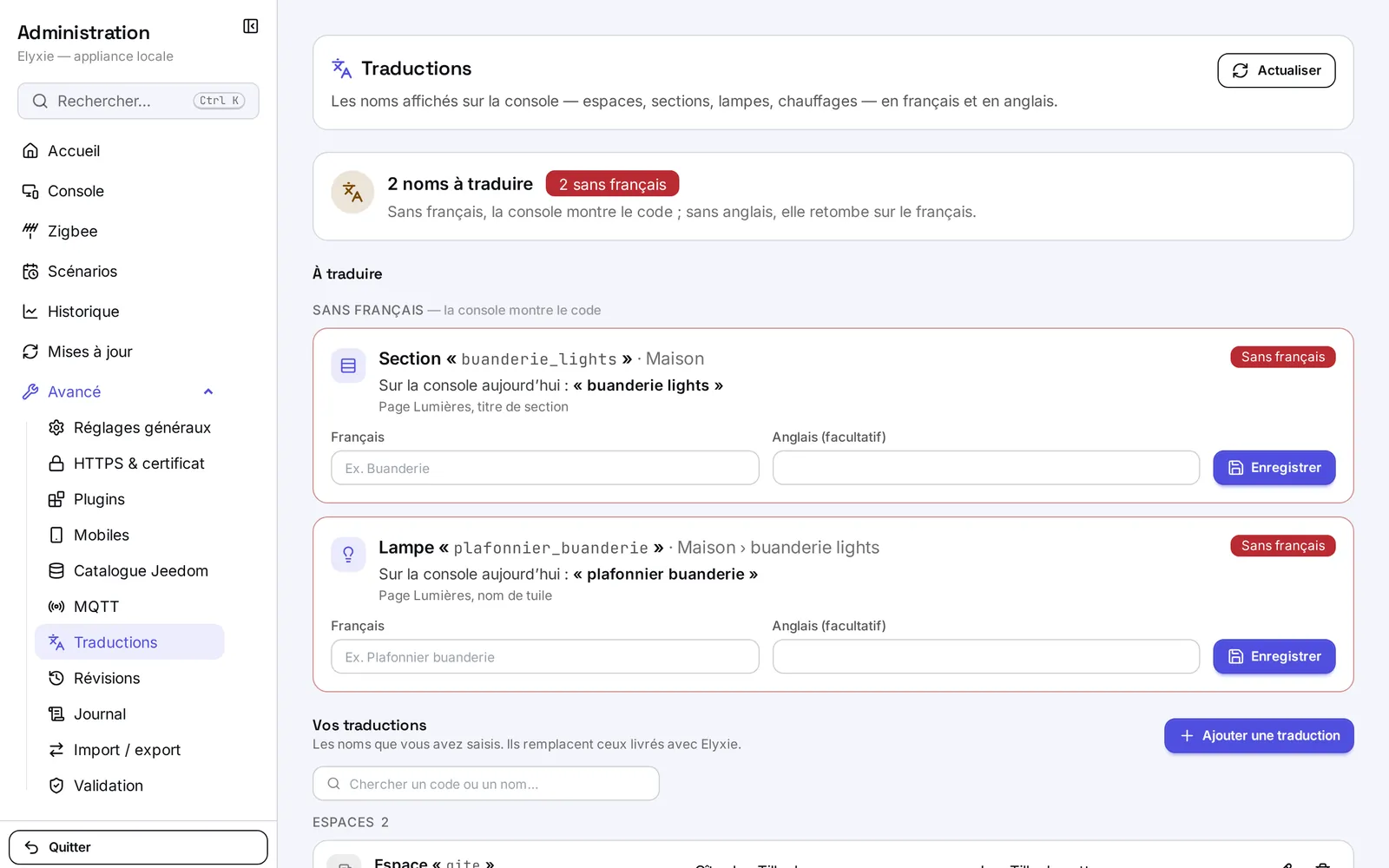Save the buanderie_lights section translation
Image resolution: width=1389 pixels, height=868 pixels.
click(x=1274, y=468)
